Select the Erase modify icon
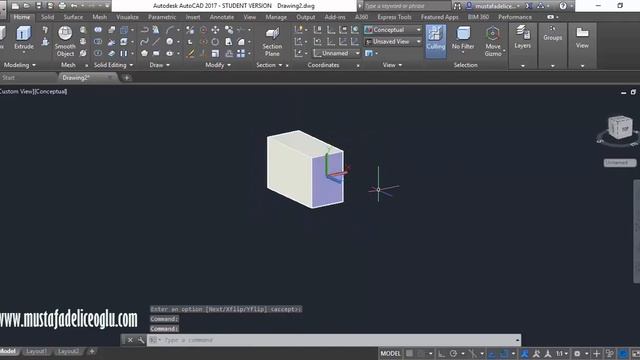The image size is (640, 360). click(x=190, y=53)
